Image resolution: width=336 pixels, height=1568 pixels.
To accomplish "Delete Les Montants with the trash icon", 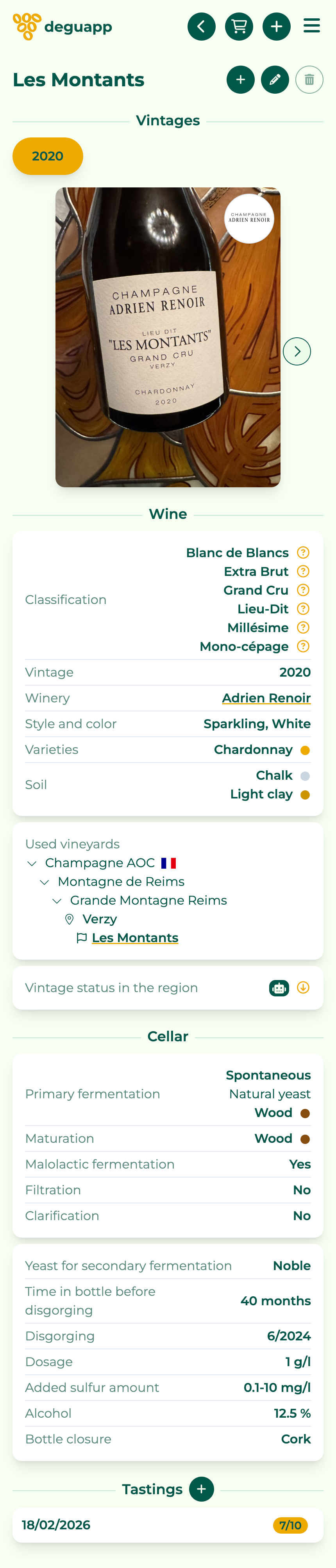I will pos(309,79).
